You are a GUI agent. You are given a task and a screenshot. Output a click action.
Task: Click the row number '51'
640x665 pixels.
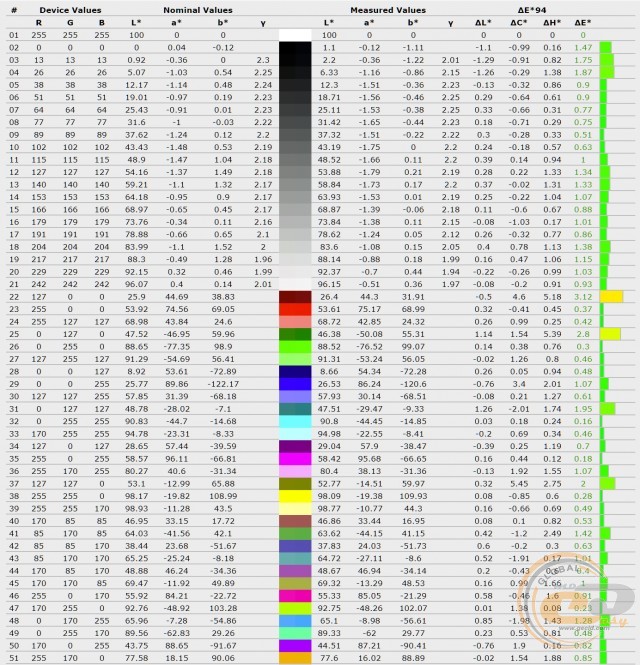14,658
